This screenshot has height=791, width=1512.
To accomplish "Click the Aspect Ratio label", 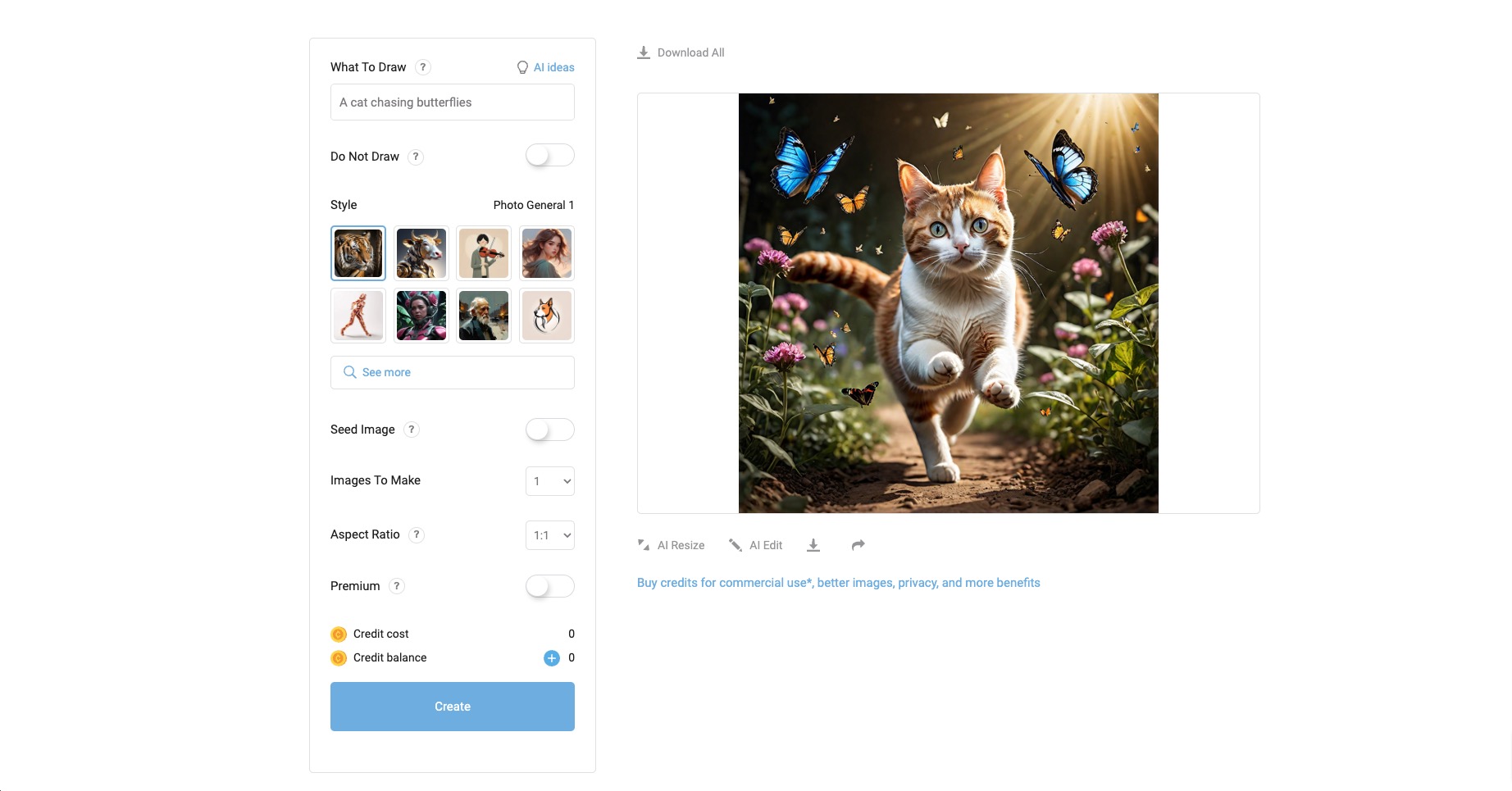I will point(365,534).
